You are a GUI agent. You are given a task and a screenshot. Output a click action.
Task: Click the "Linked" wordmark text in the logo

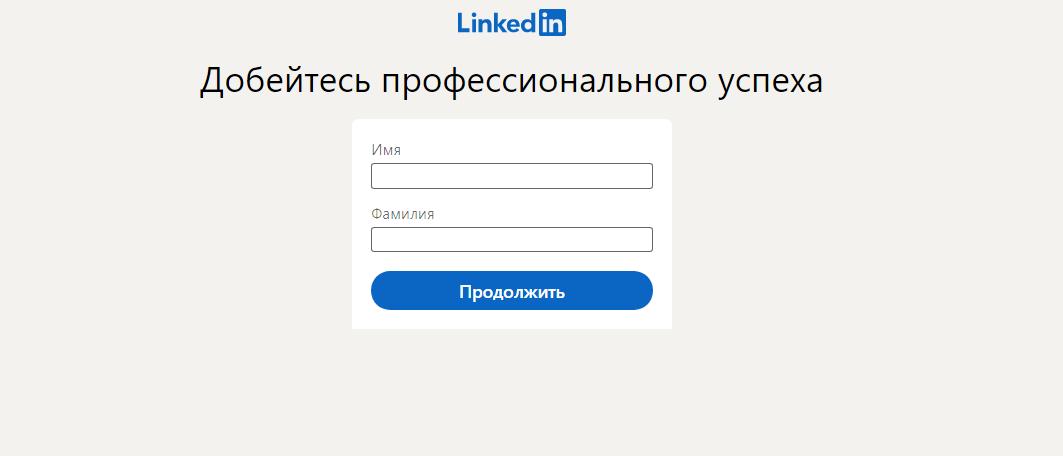497,23
